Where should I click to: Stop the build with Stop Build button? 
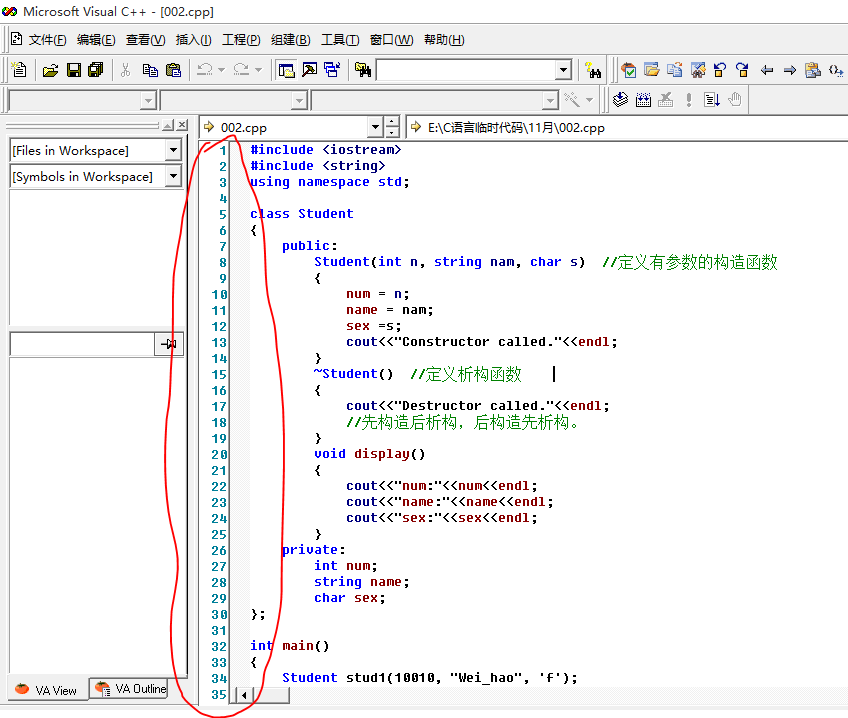pos(664,100)
